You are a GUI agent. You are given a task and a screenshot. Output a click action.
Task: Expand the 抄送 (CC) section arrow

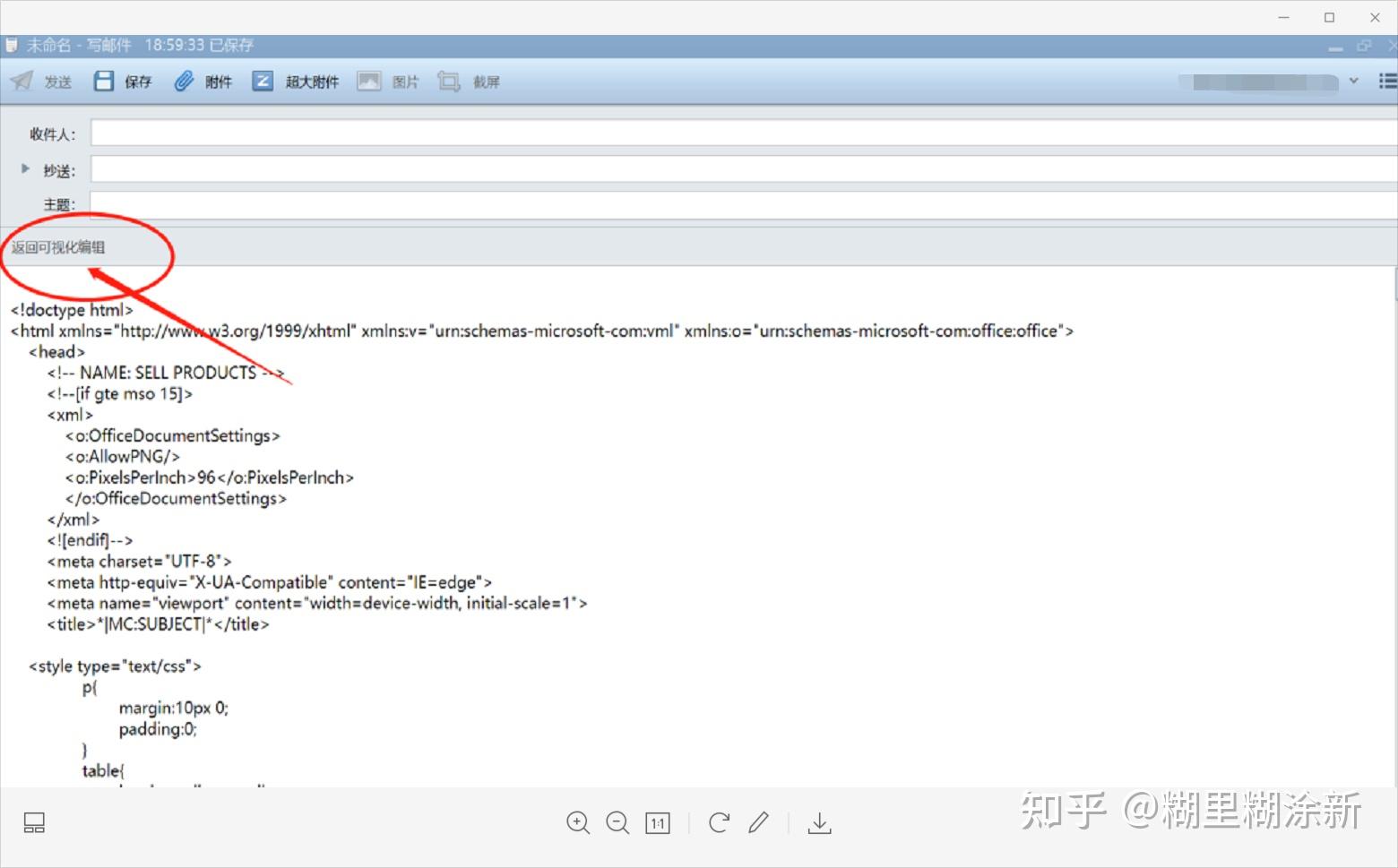24,168
